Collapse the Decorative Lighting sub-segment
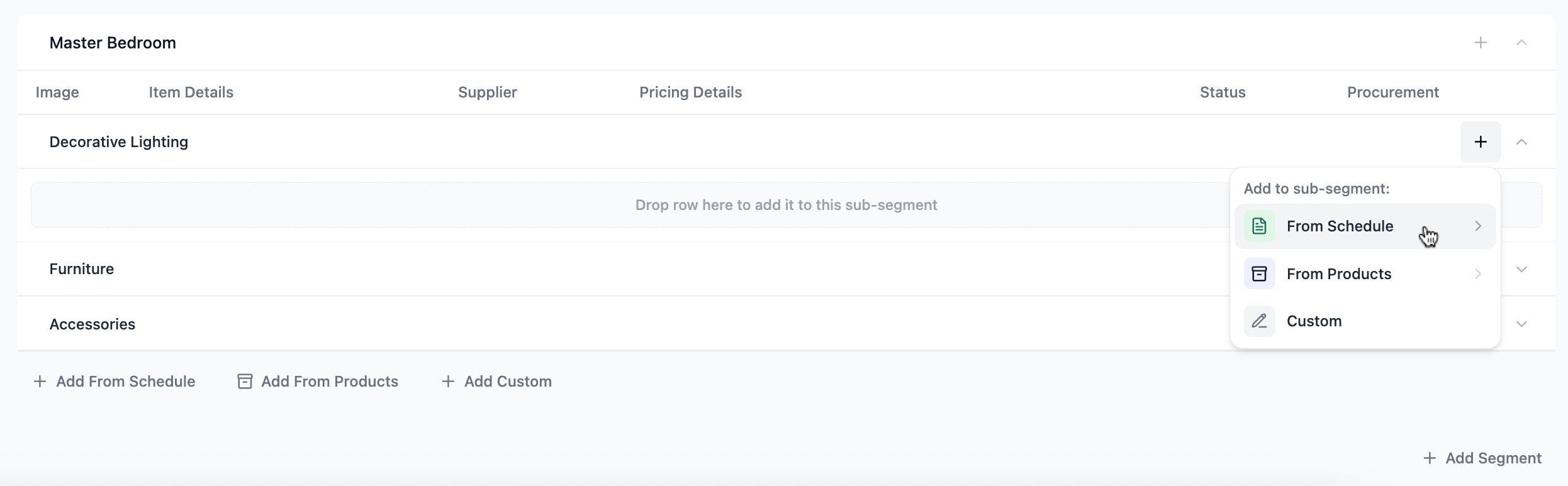1568x486 pixels. click(1521, 142)
